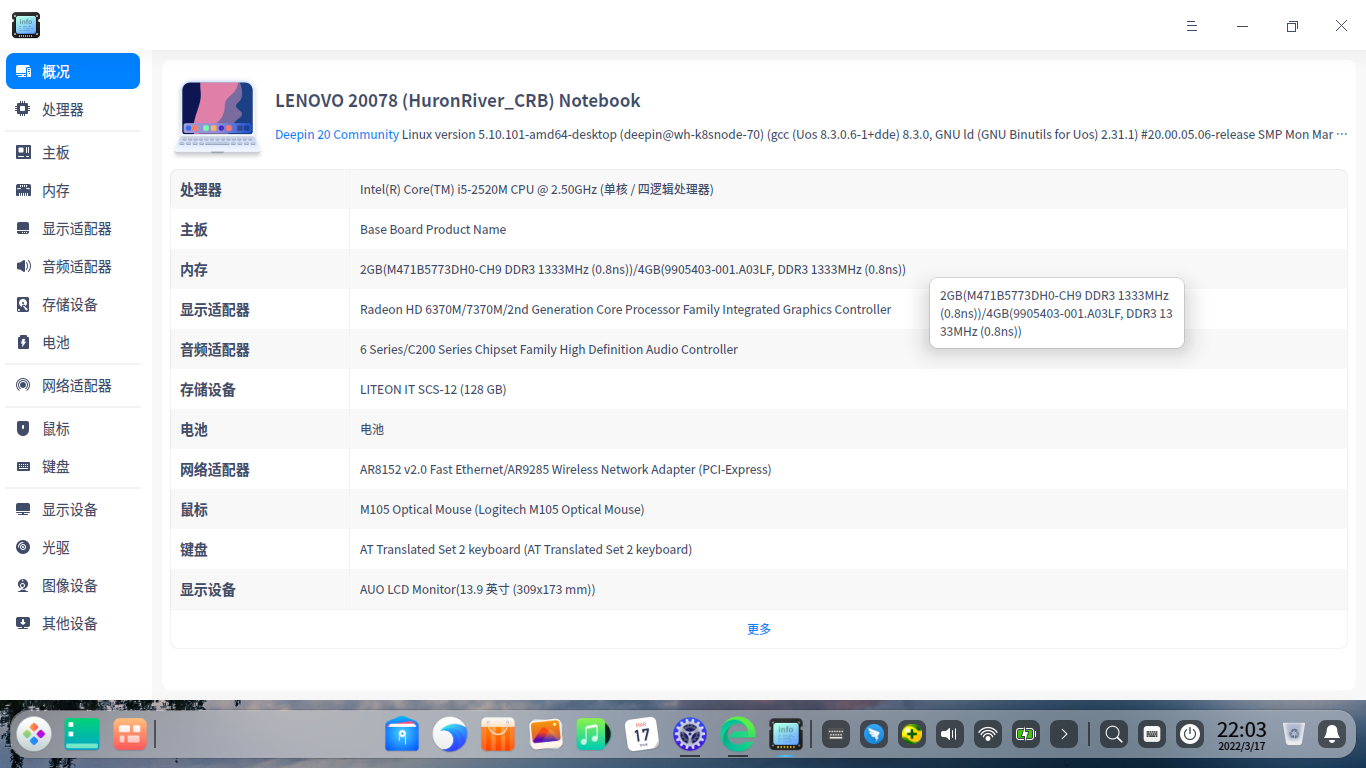This screenshot has width=1366, height=768.
Task: Open the 内存 memory section
Action: 73,190
